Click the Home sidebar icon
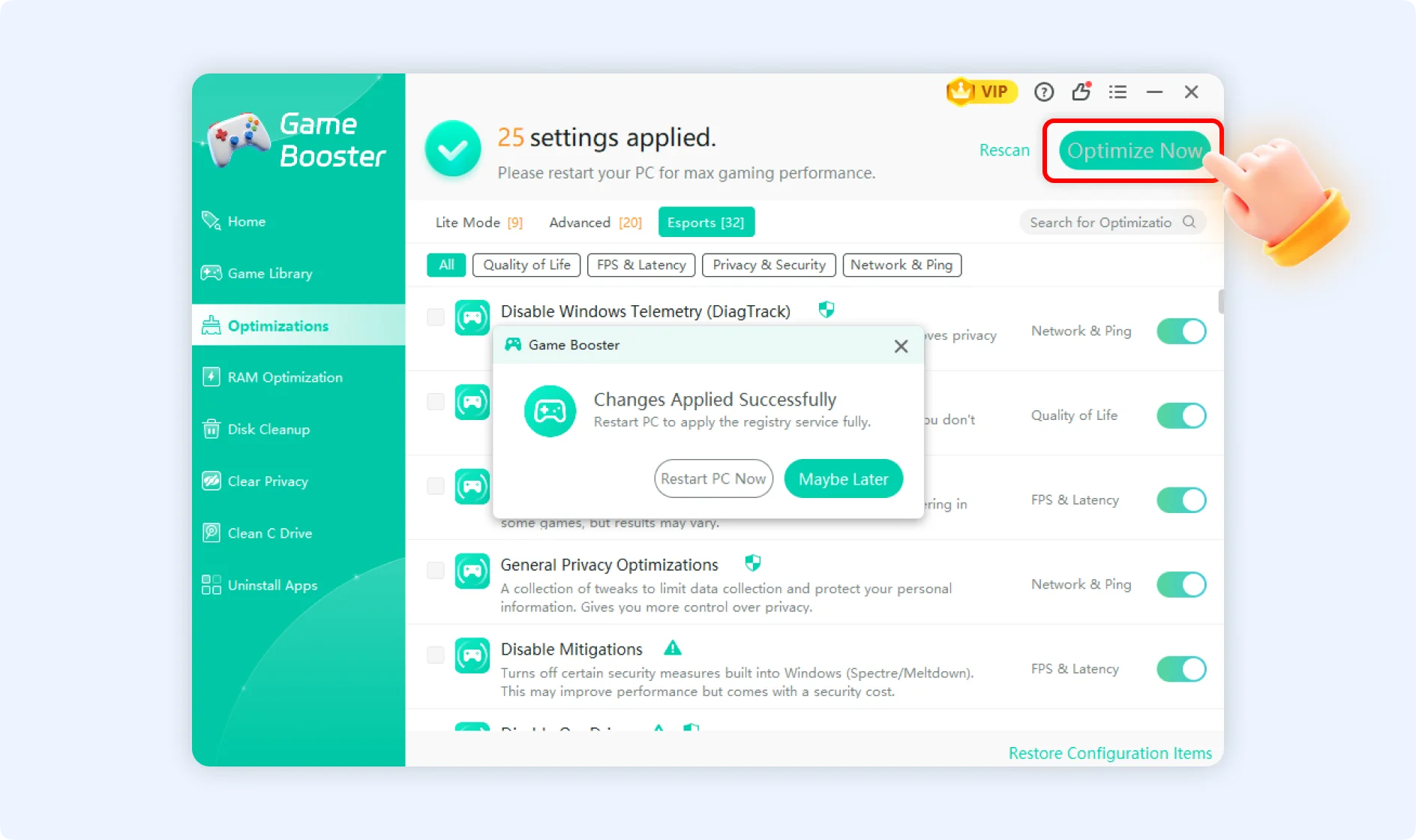Viewport: 1416px width, 840px height. [211, 221]
